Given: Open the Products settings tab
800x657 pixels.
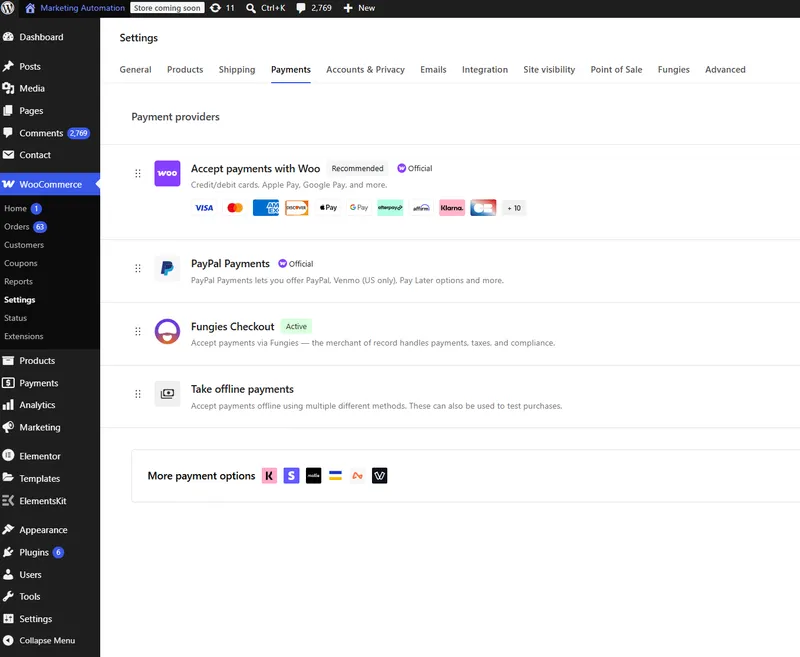Looking at the screenshot, I should (185, 69).
